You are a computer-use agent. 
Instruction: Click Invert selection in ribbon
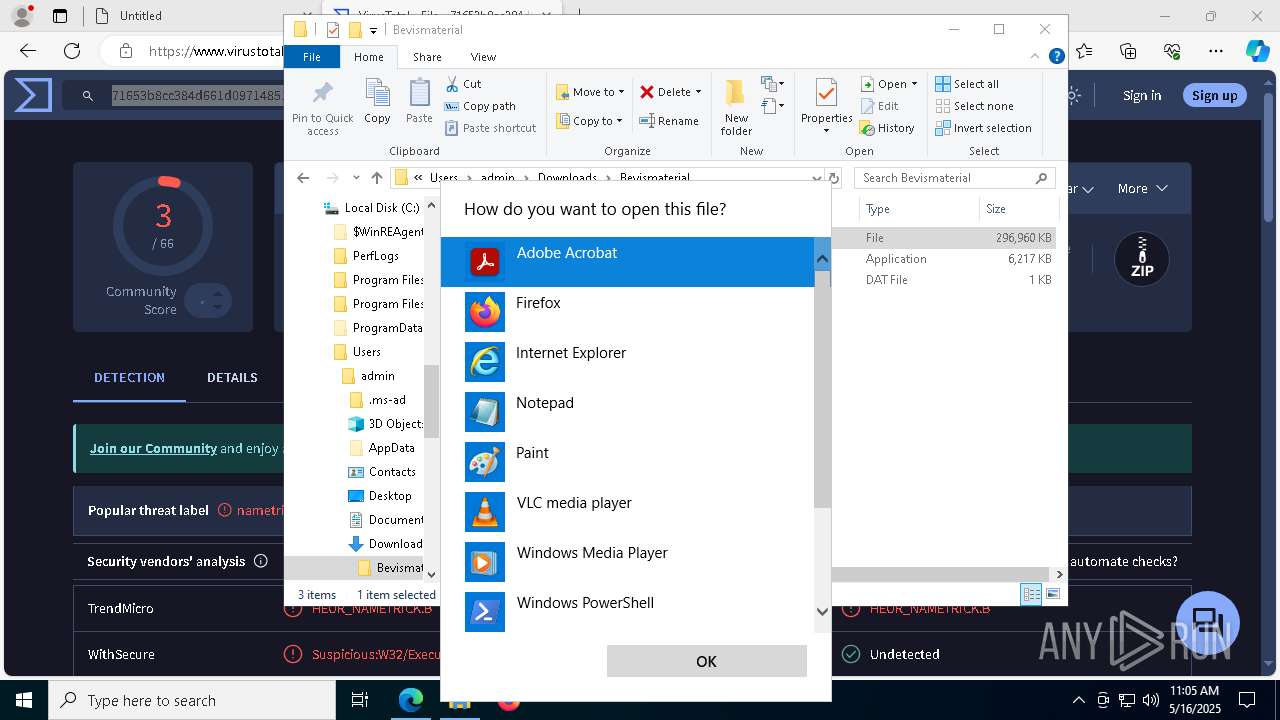pos(983,128)
